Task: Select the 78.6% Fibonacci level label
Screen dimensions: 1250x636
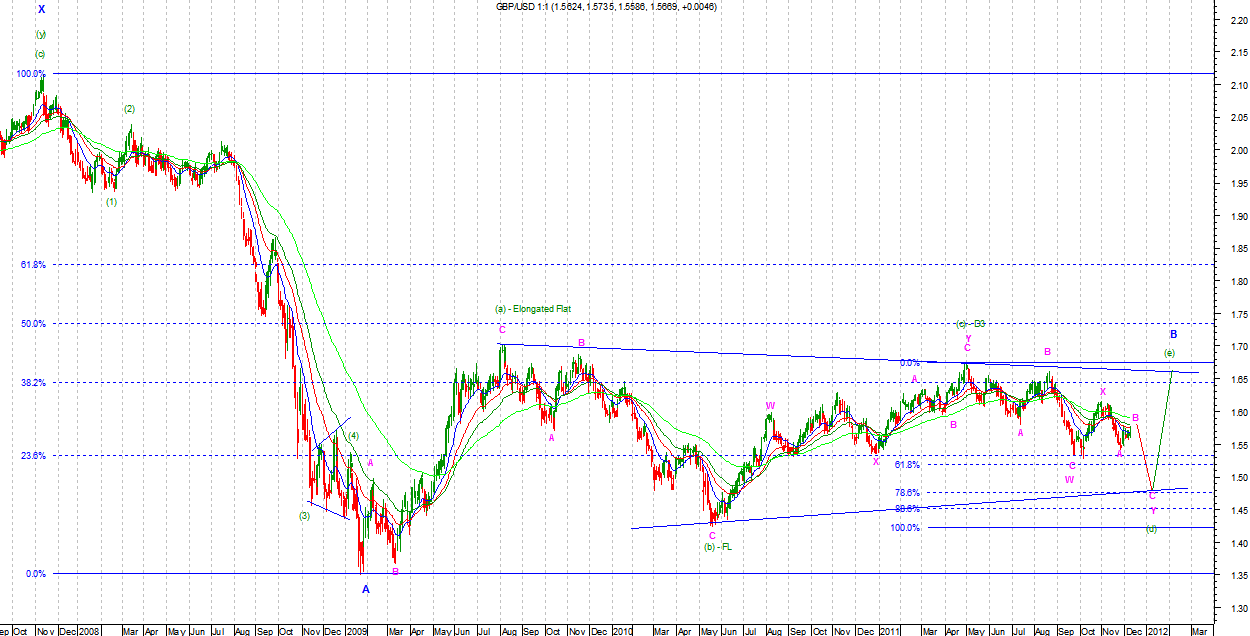Action: (x=907, y=493)
